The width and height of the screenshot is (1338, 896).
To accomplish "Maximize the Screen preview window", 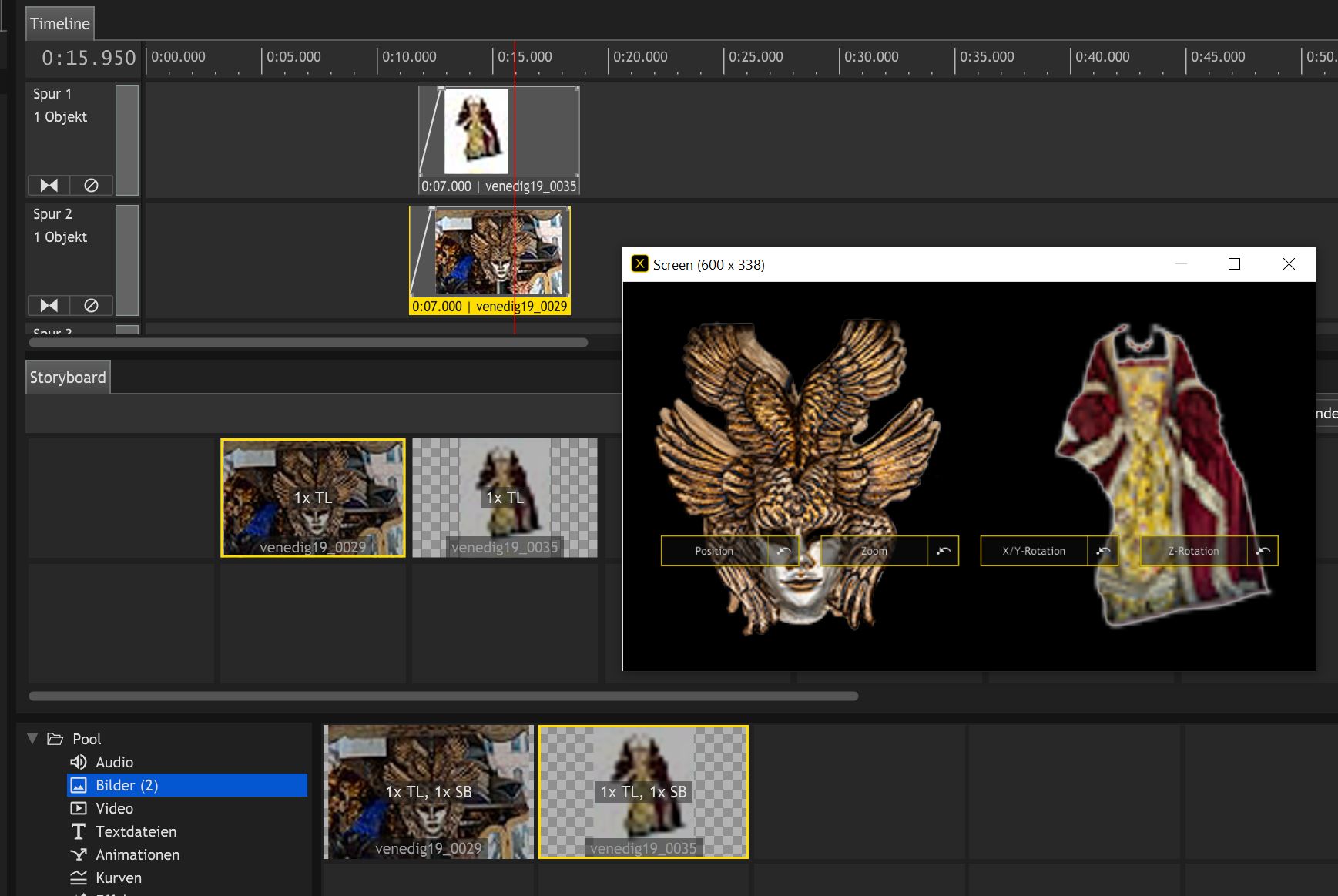I will (1234, 264).
